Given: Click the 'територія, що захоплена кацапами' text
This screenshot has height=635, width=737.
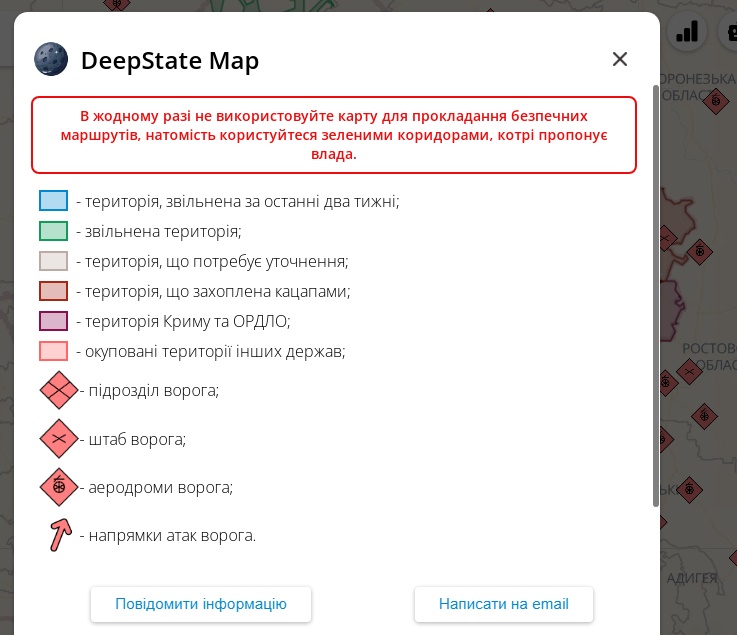Looking at the screenshot, I should 217,291.
